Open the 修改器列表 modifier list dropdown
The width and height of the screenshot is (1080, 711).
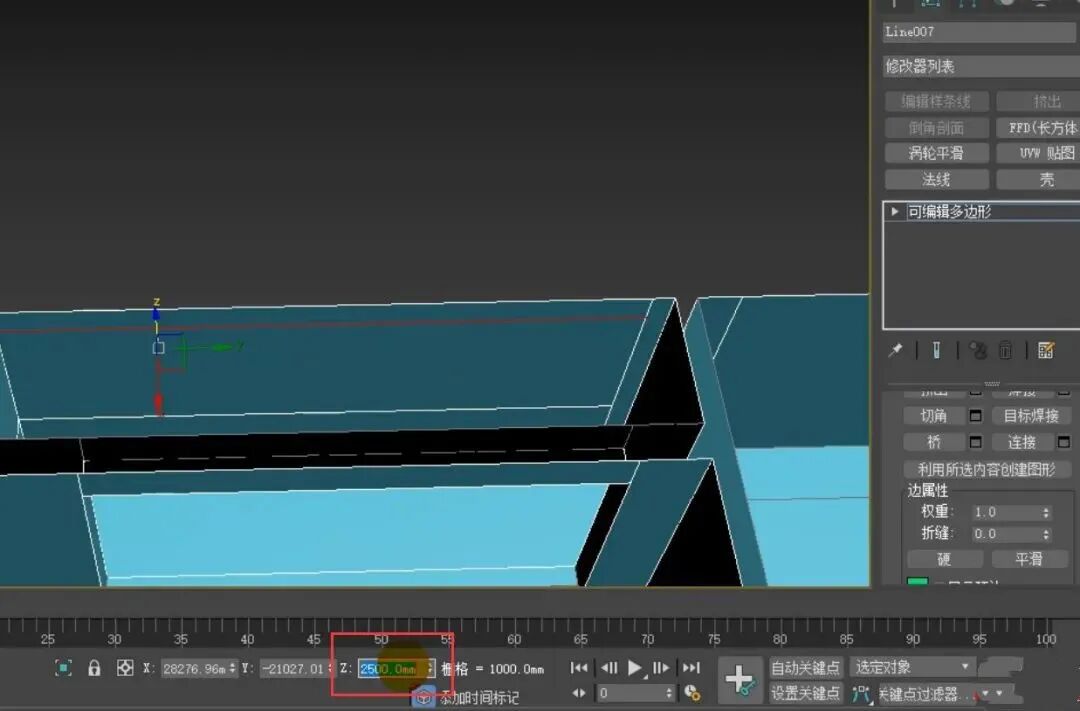[x=981, y=66]
